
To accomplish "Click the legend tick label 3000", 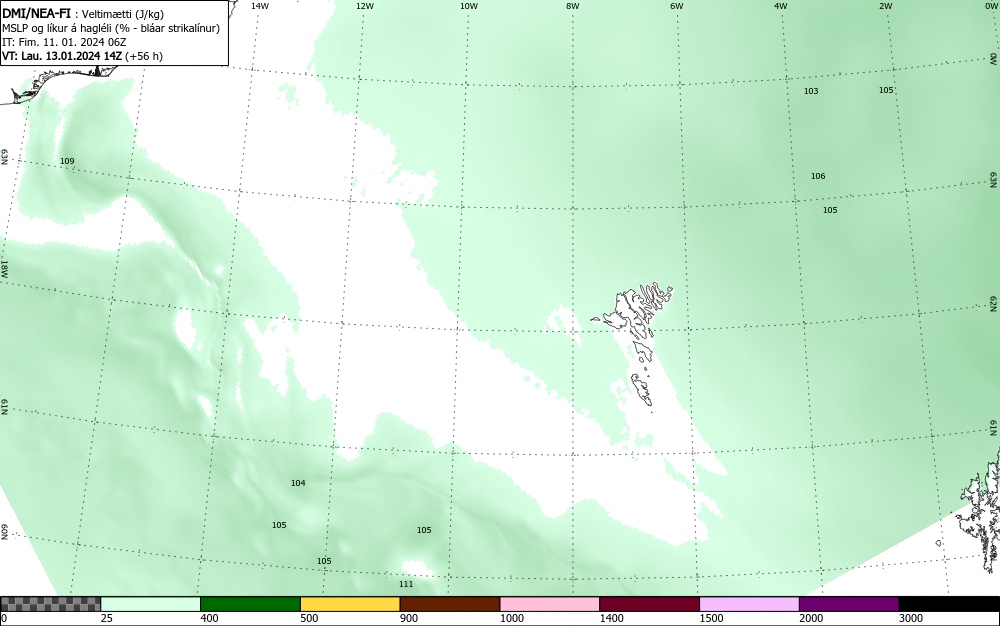I will tap(911, 618).
